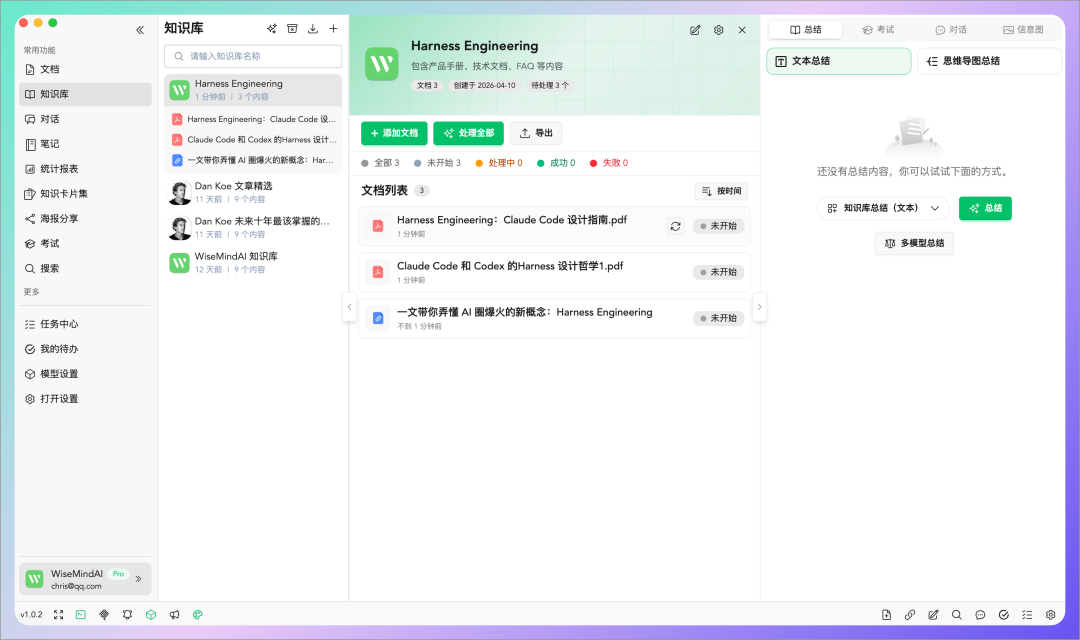1080x640 pixels.
Task: Open knowledge base settings gear in header
Action: (x=718, y=30)
